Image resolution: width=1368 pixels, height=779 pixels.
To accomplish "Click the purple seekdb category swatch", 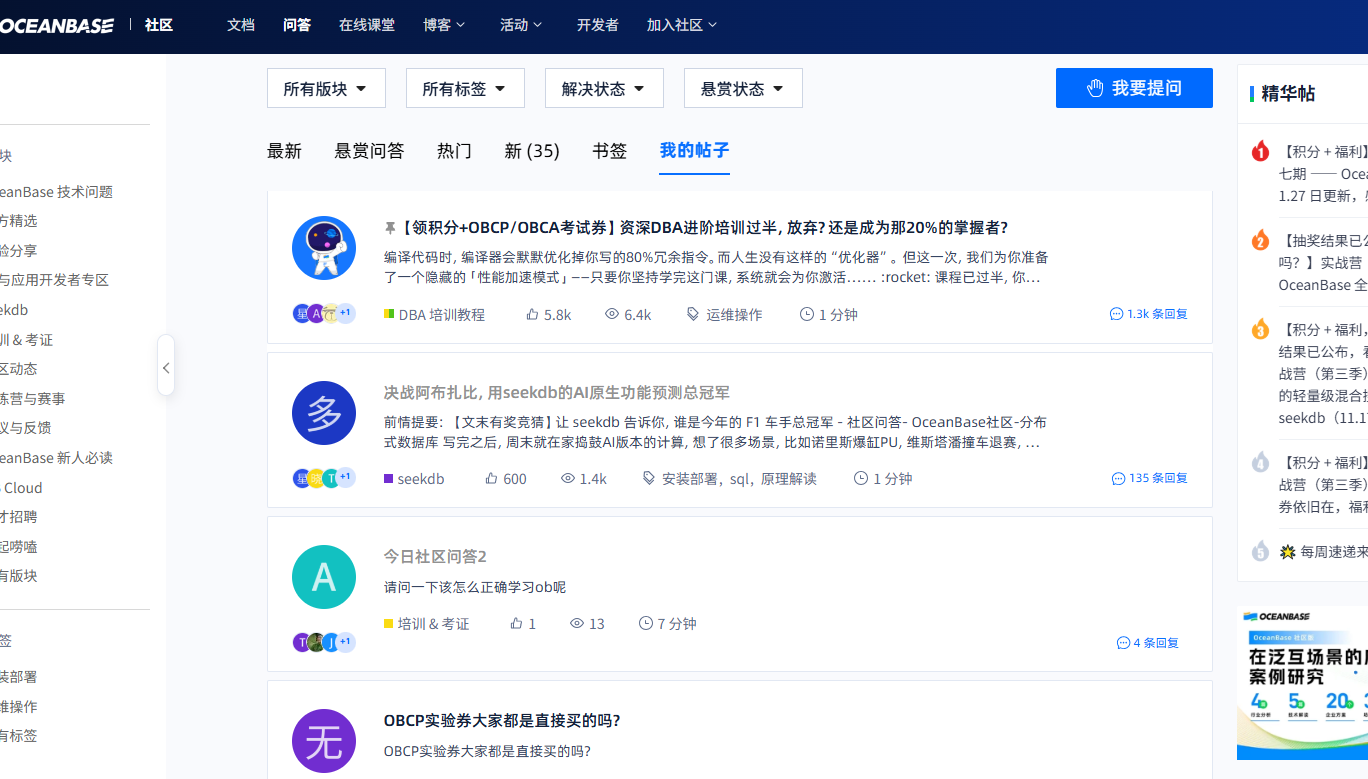I will point(389,479).
